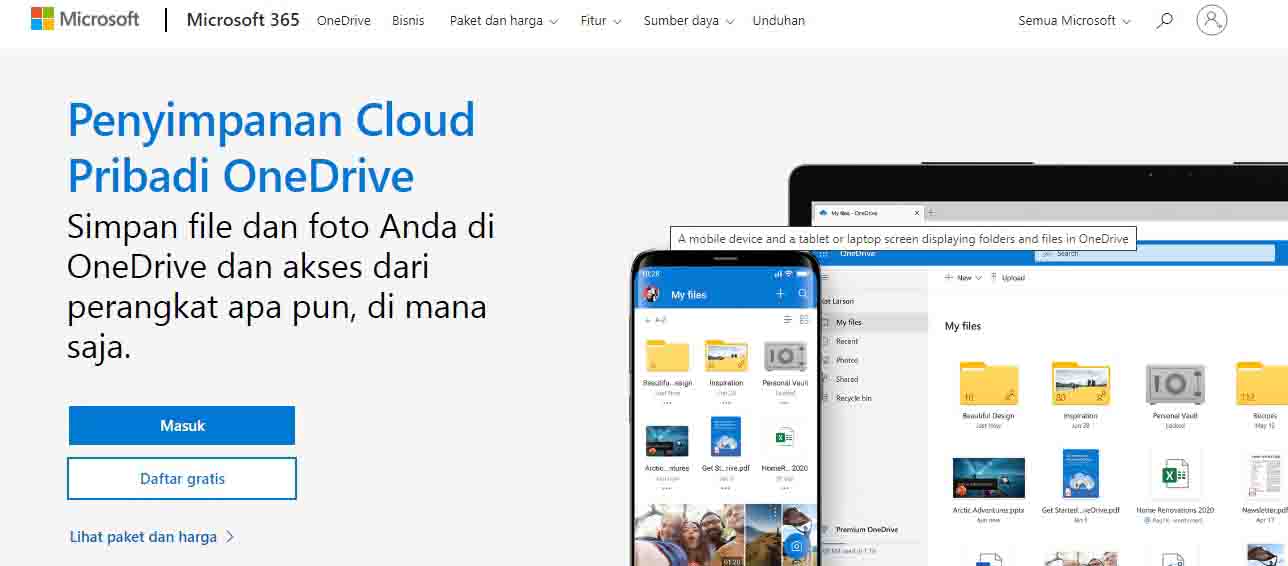
Task: Click Get Started with OneDrive PDF on laptop
Action: pos(1081,474)
